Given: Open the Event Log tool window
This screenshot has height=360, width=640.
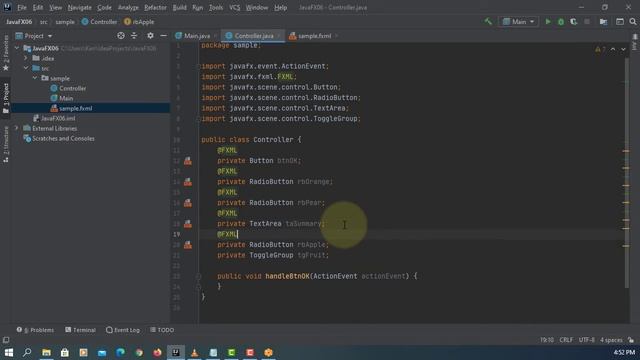Looking at the screenshot, I should [x=123, y=330].
